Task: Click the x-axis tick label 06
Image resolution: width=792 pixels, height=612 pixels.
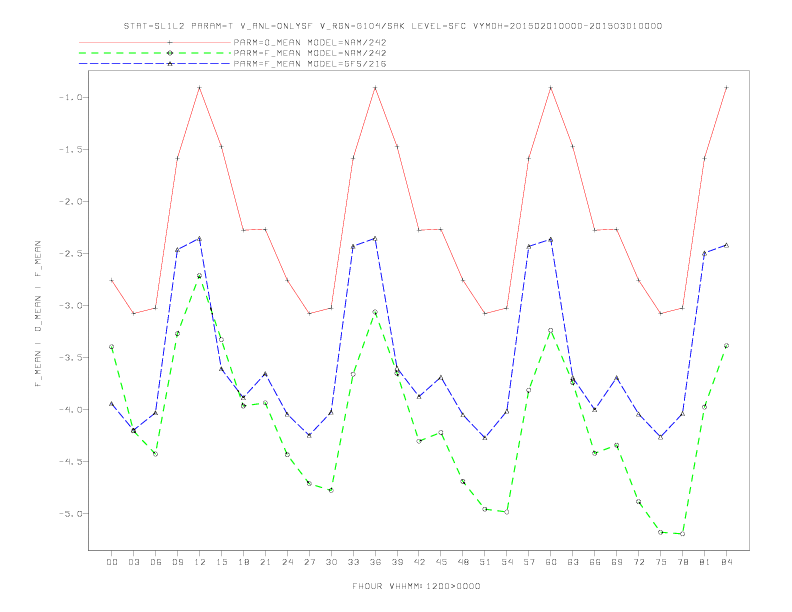Action: (x=156, y=562)
